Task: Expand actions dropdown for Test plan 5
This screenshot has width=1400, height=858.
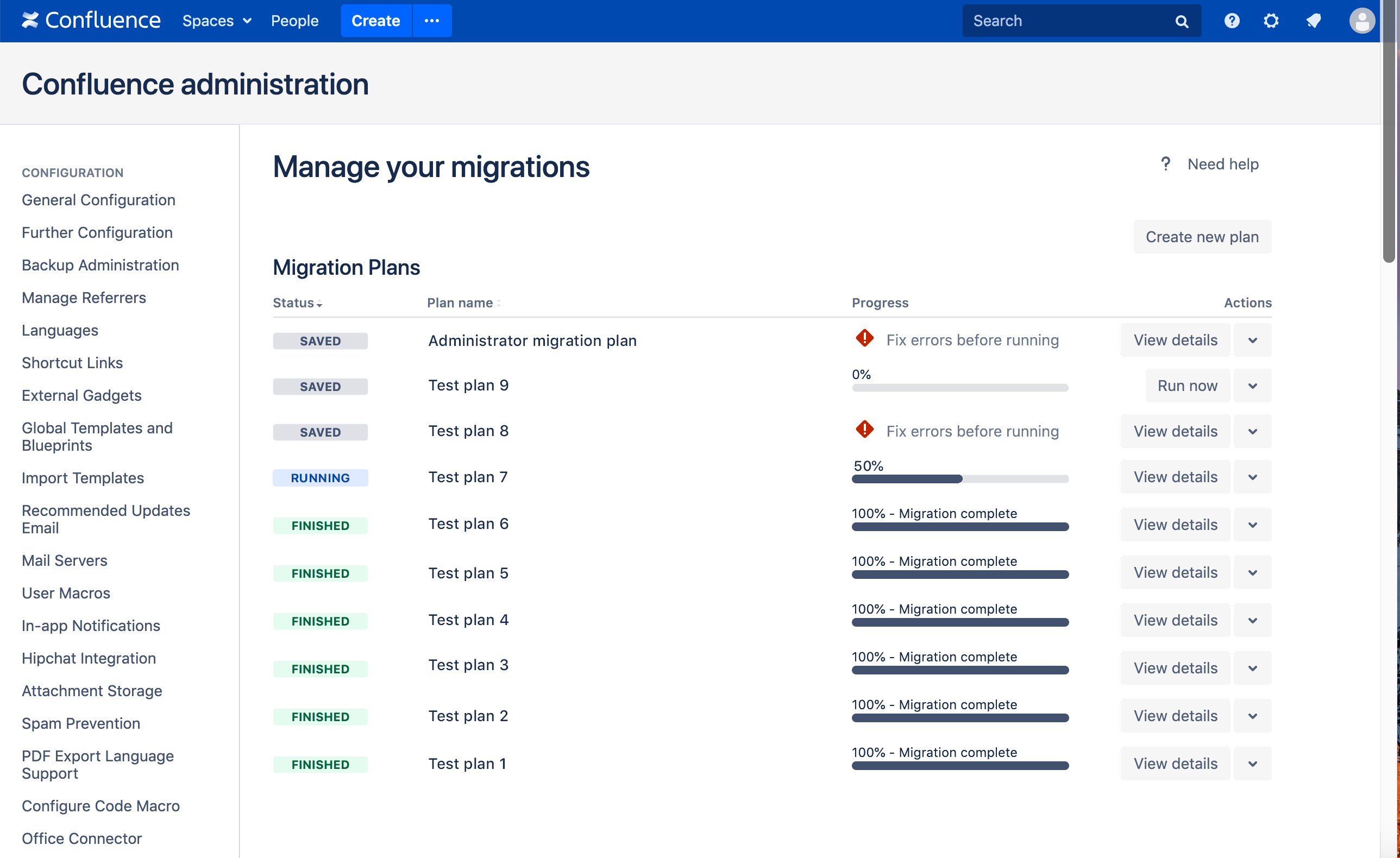Action: [1252, 572]
